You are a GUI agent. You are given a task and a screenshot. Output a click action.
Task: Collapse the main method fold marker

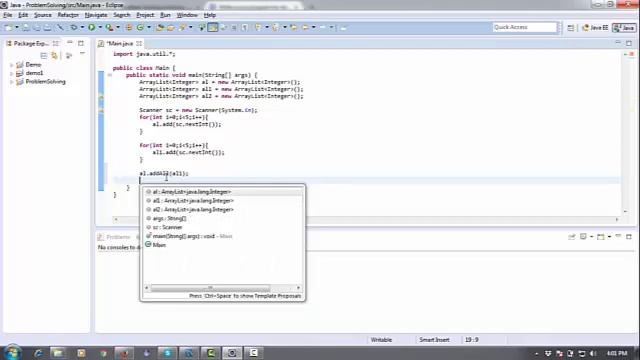pos(109,75)
